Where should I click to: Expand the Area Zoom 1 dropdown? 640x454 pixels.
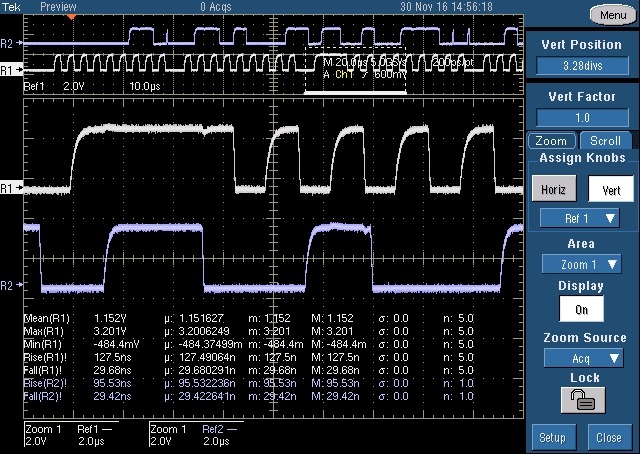(x=581, y=264)
